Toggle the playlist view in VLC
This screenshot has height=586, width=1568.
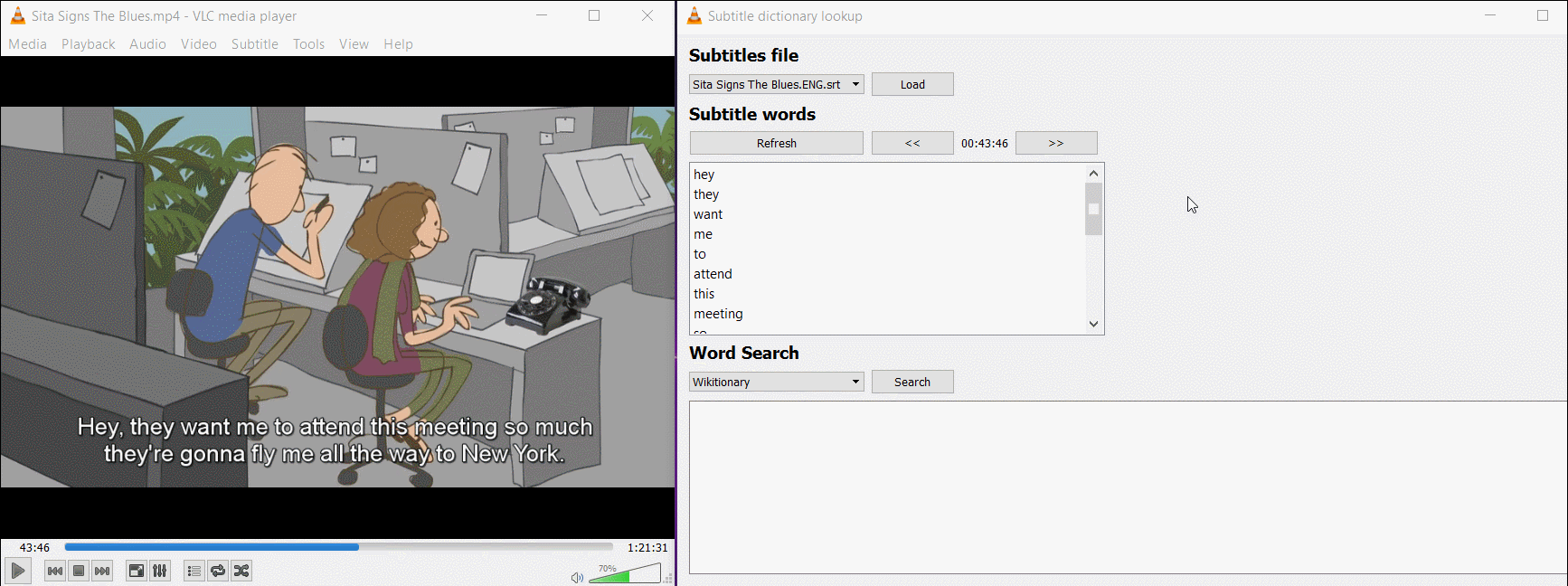click(194, 571)
